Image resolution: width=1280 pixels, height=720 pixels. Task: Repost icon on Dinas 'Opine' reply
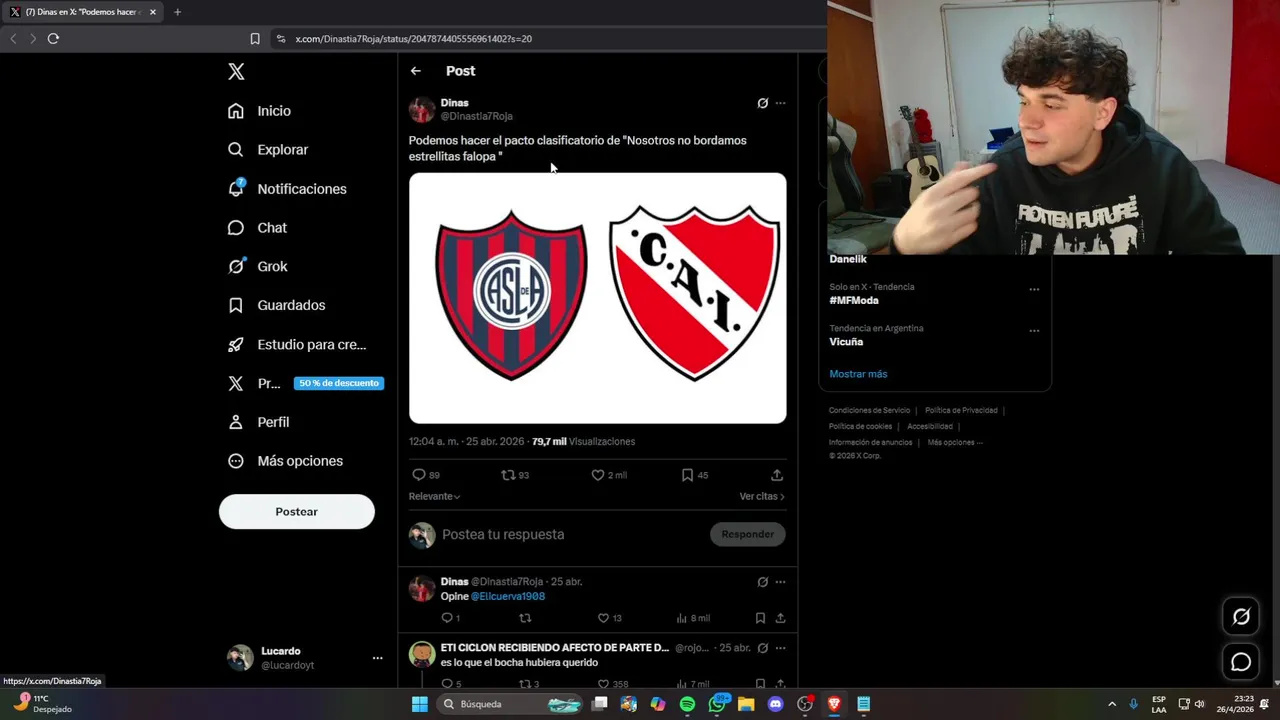525,618
